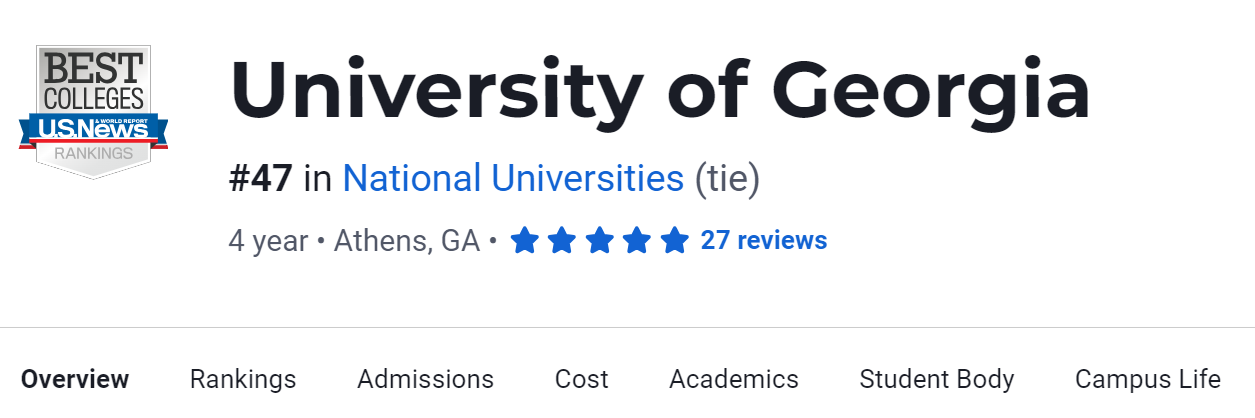The width and height of the screenshot is (1255, 418).
Task: Click the fourth rating star
Action: (x=637, y=241)
